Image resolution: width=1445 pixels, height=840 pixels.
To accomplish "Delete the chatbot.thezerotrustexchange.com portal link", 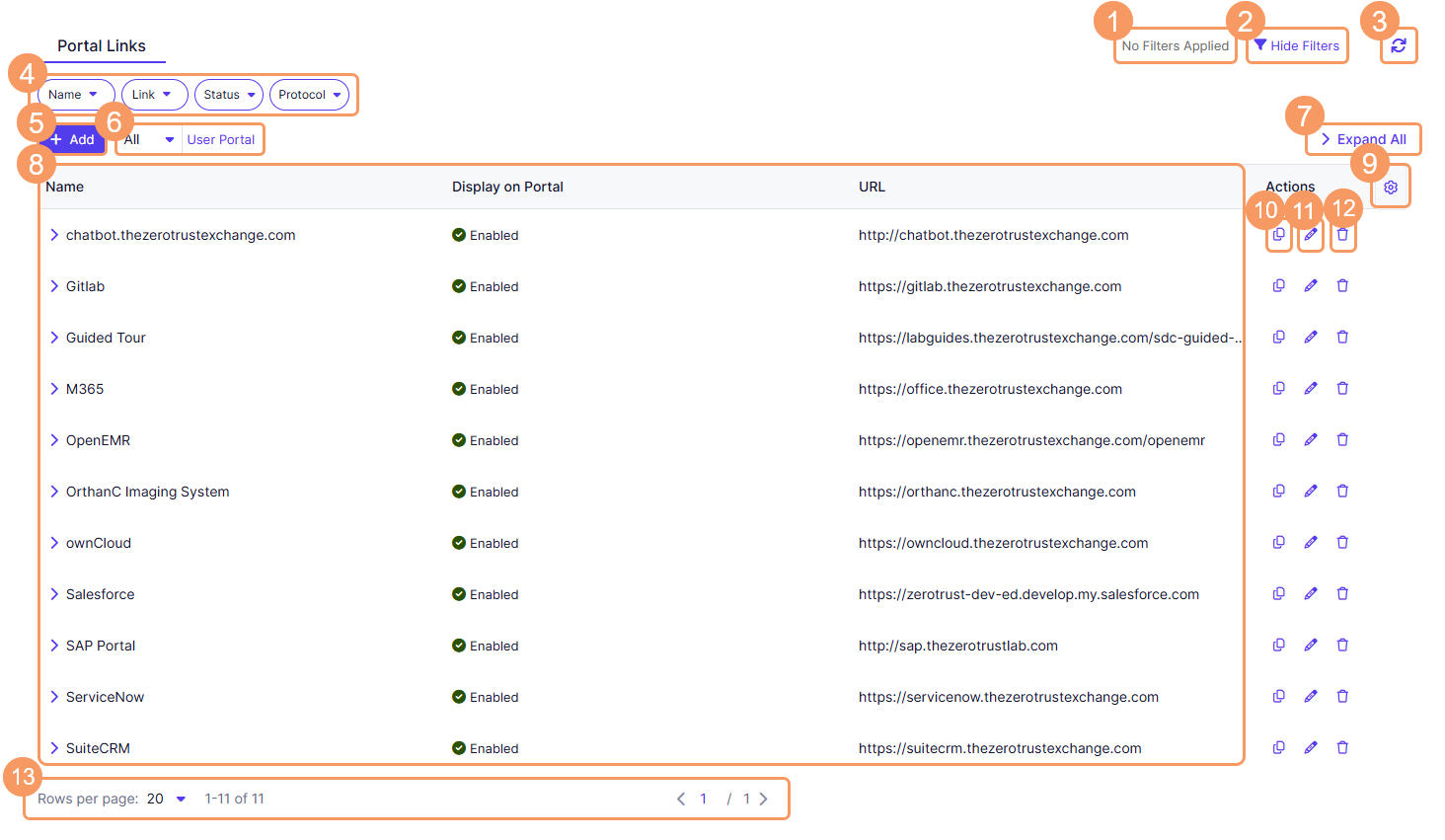I will coord(1342,235).
